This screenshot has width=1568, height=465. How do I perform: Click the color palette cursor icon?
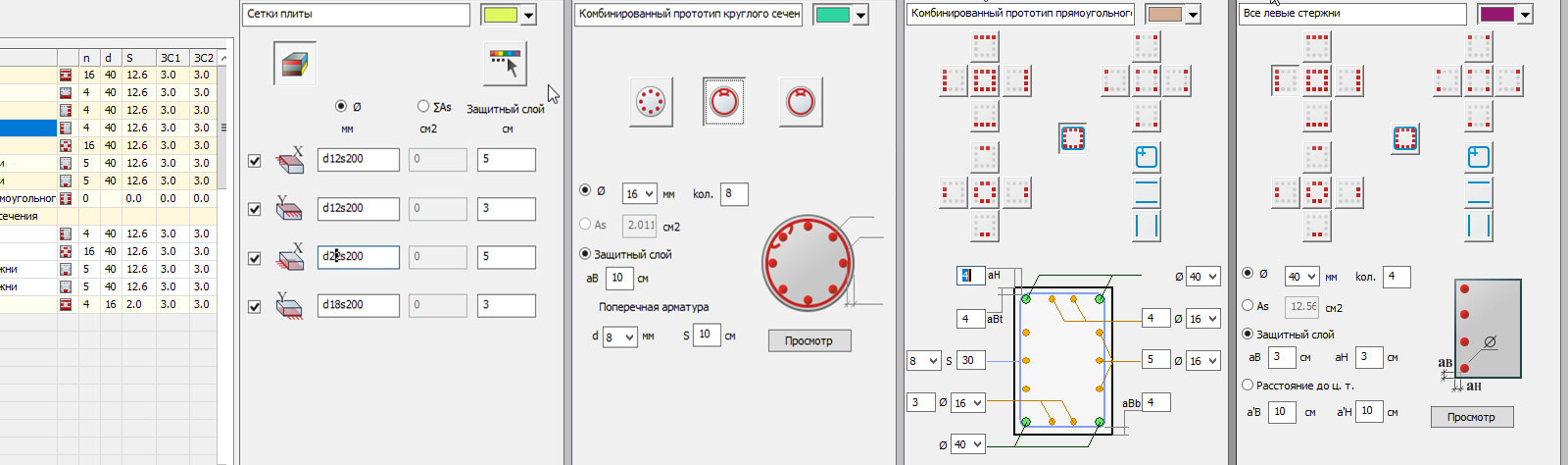tap(505, 64)
